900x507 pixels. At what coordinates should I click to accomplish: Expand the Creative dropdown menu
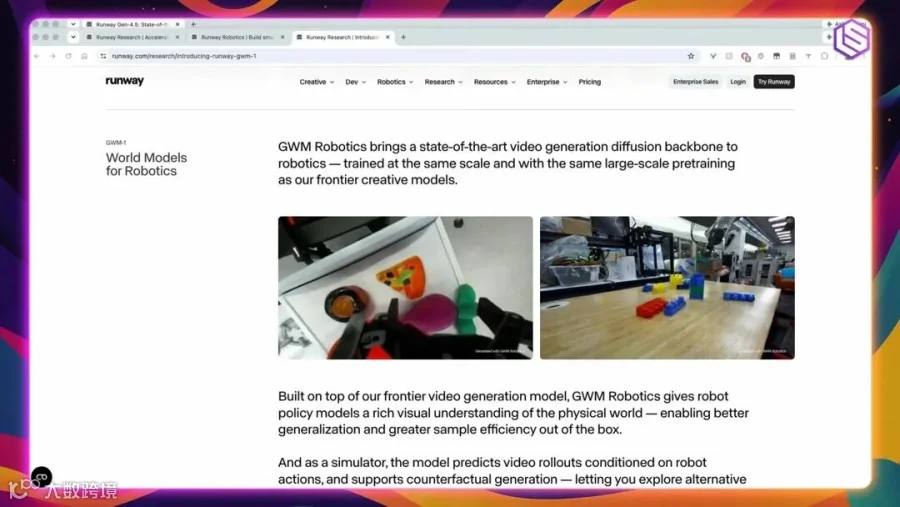pyautogui.click(x=316, y=82)
